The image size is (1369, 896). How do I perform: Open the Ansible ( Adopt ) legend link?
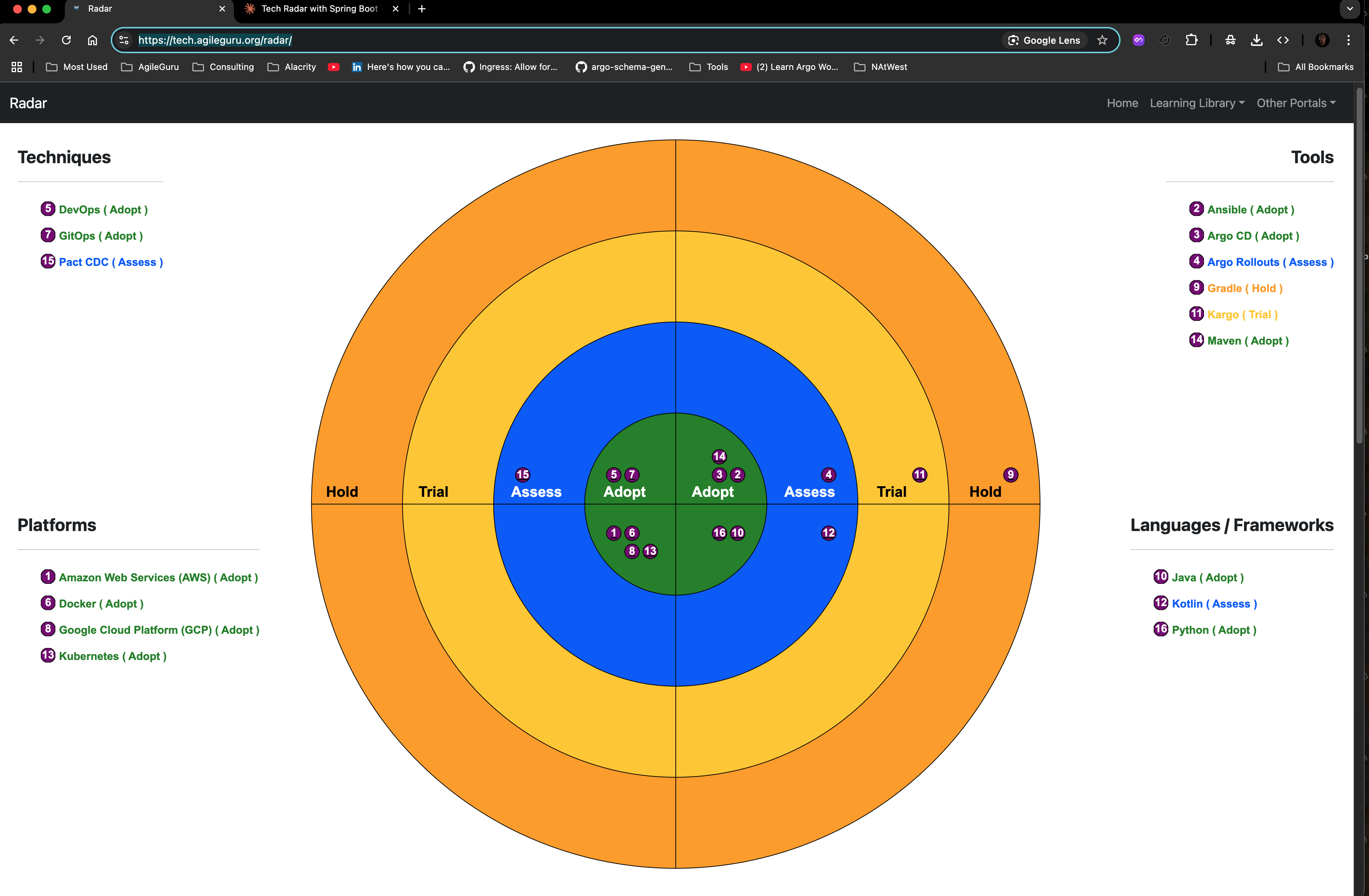click(x=1251, y=209)
